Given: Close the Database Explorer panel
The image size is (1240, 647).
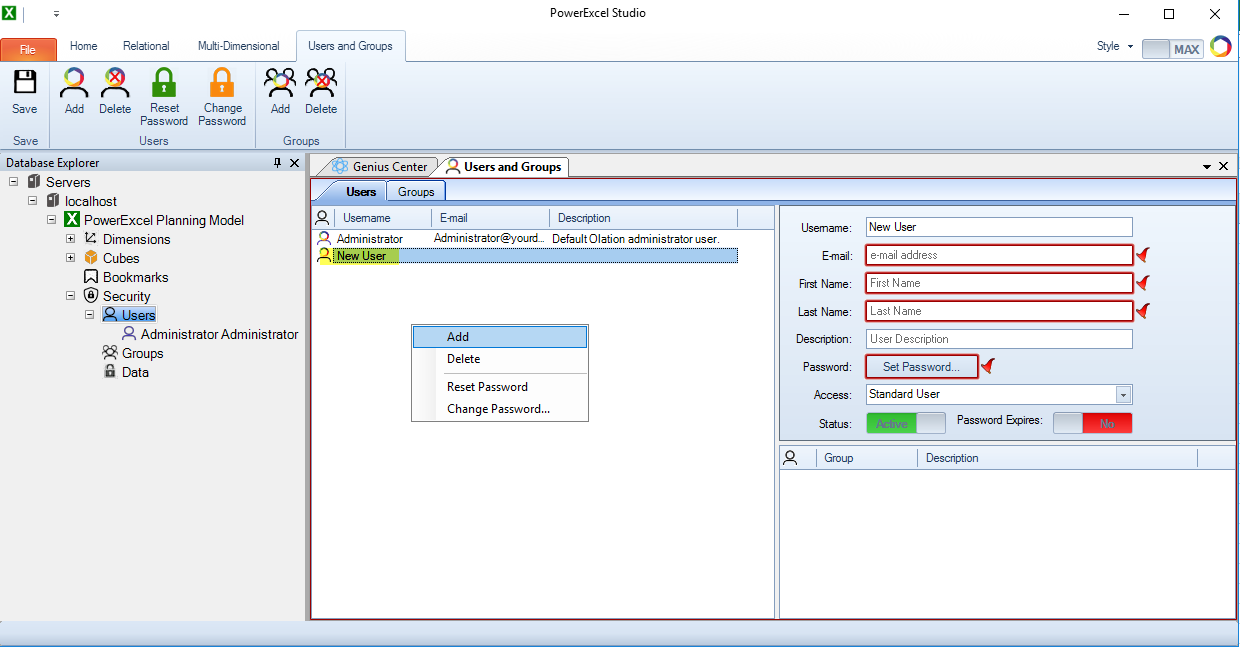Looking at the screenshot, I should tap(294, 163).
